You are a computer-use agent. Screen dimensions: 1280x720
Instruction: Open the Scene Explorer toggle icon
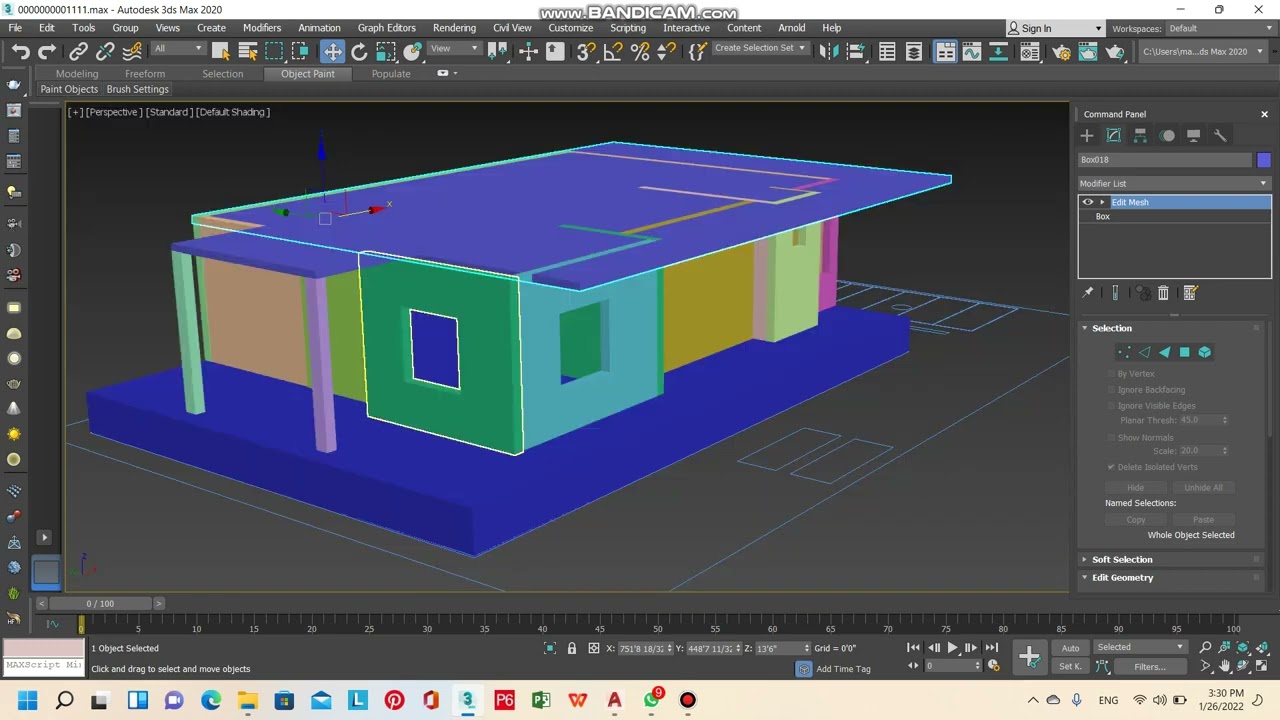click(x=887, y=52)
